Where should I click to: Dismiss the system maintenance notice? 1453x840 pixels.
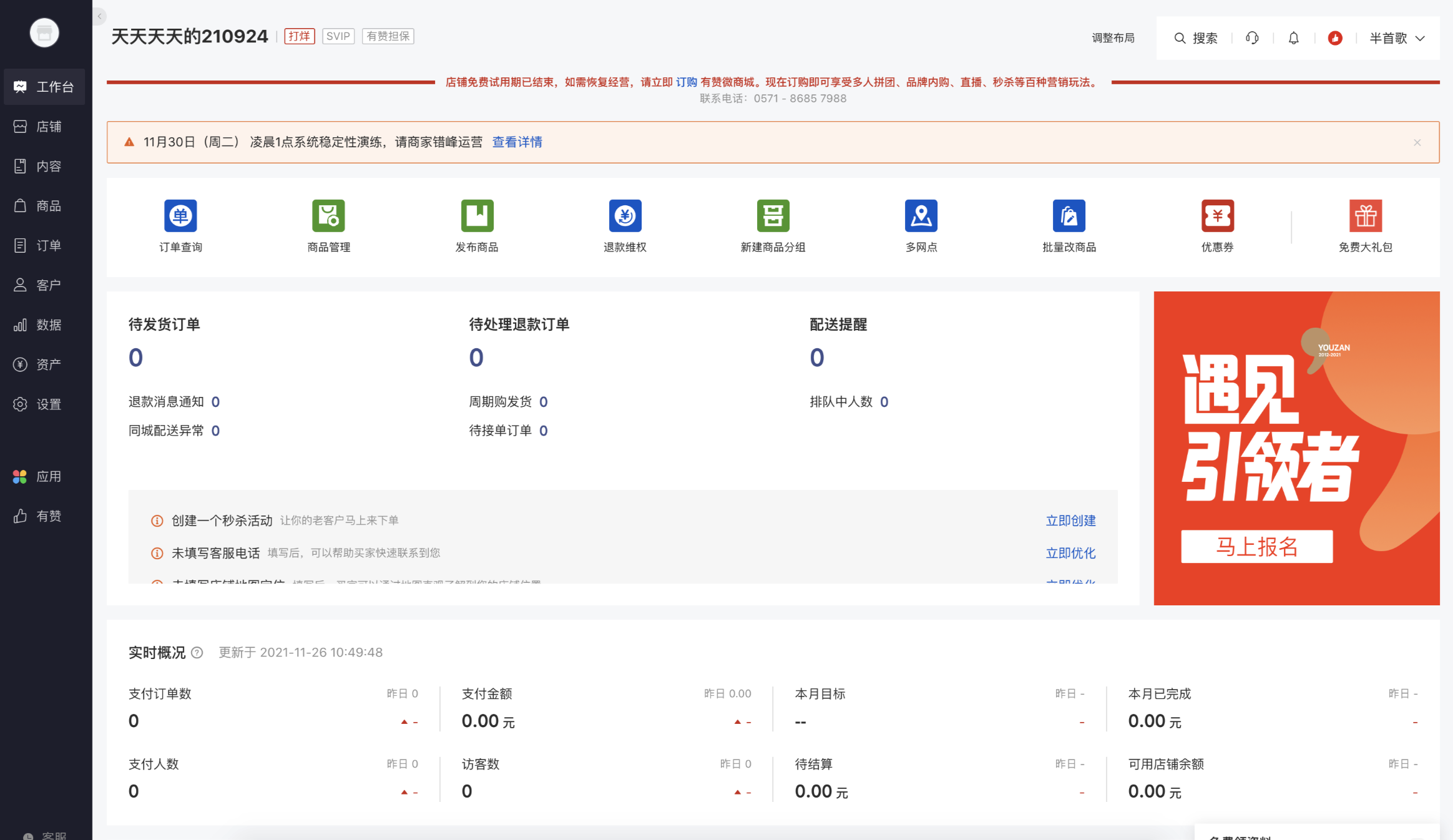tap(1417, 142)
